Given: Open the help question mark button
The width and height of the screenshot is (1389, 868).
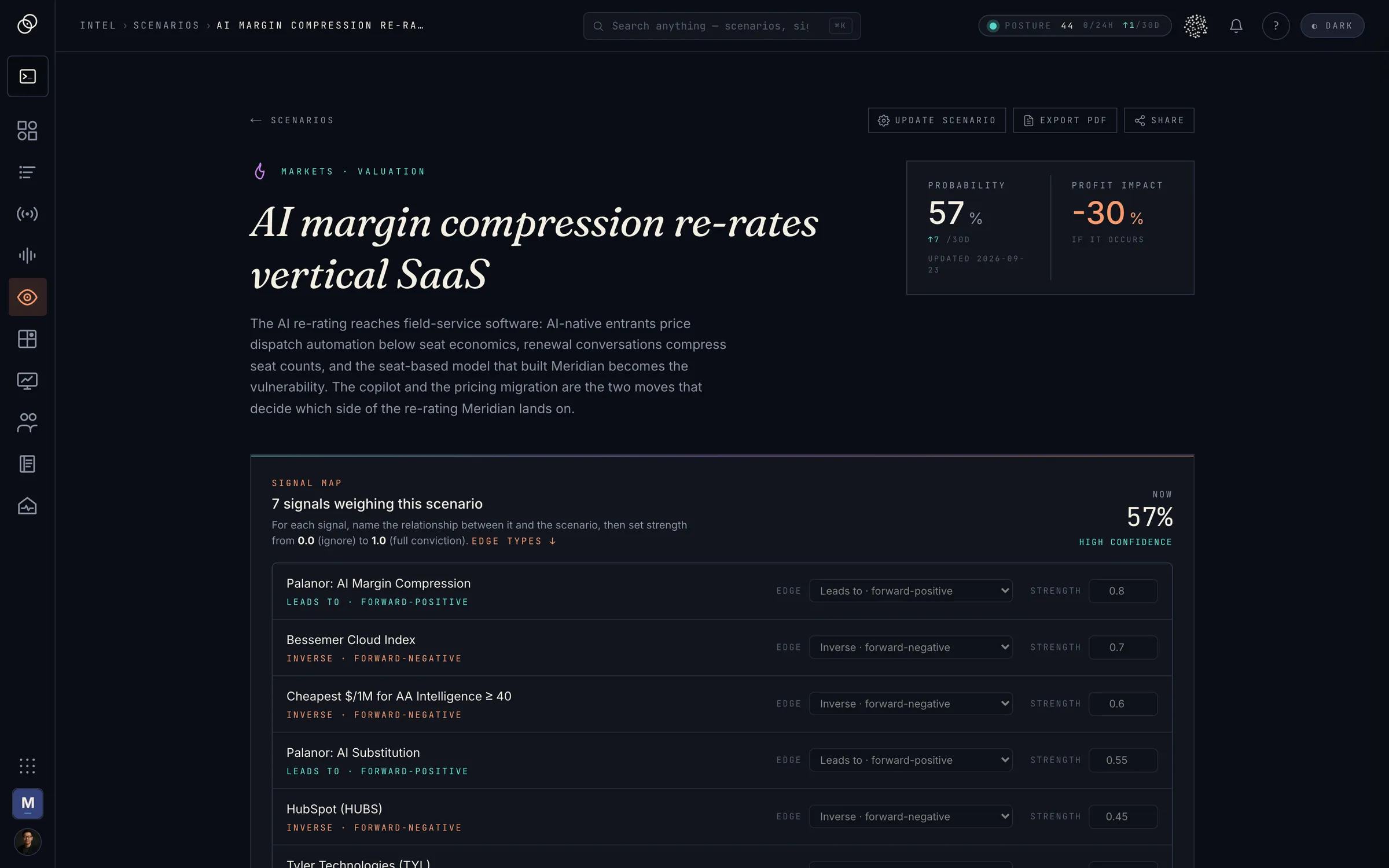Looking at the screenshot, I should [x=1276, y=26].
